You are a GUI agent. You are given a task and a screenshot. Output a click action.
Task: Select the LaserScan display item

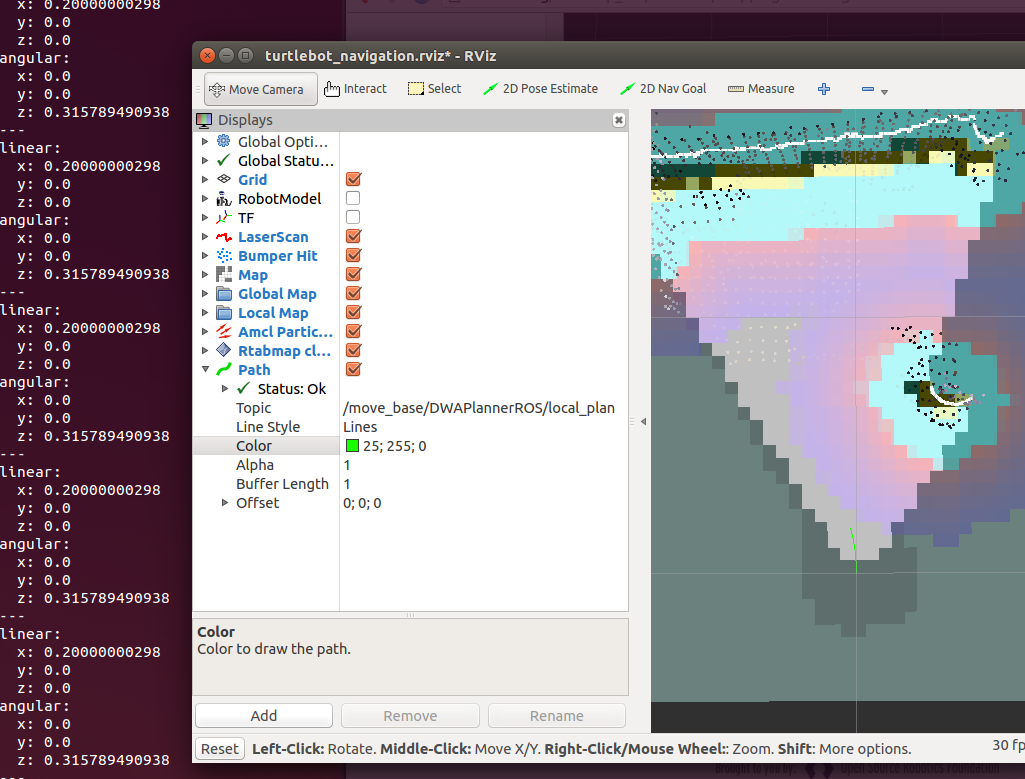272,237
